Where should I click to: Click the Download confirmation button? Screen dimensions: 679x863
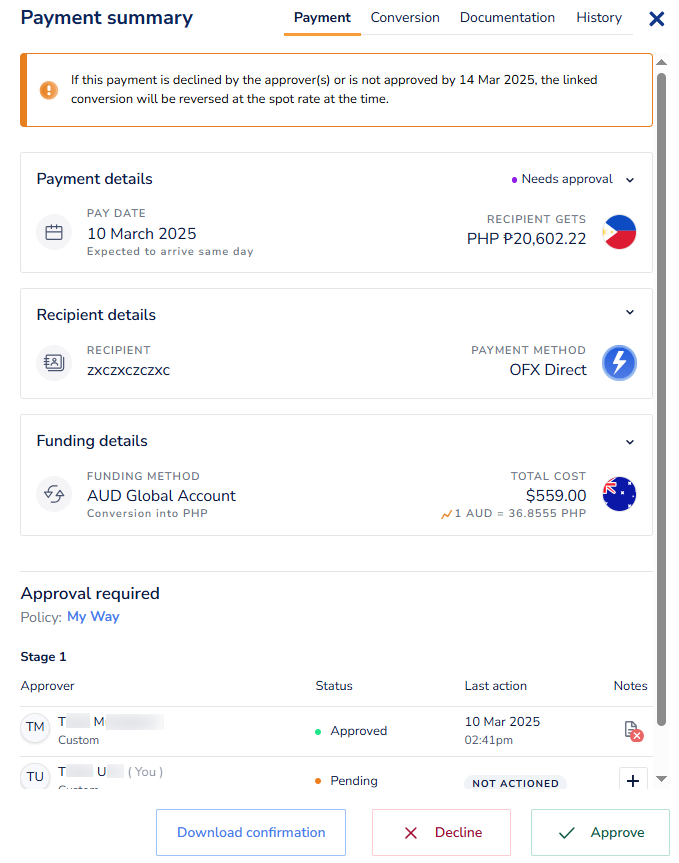point(250,832)
